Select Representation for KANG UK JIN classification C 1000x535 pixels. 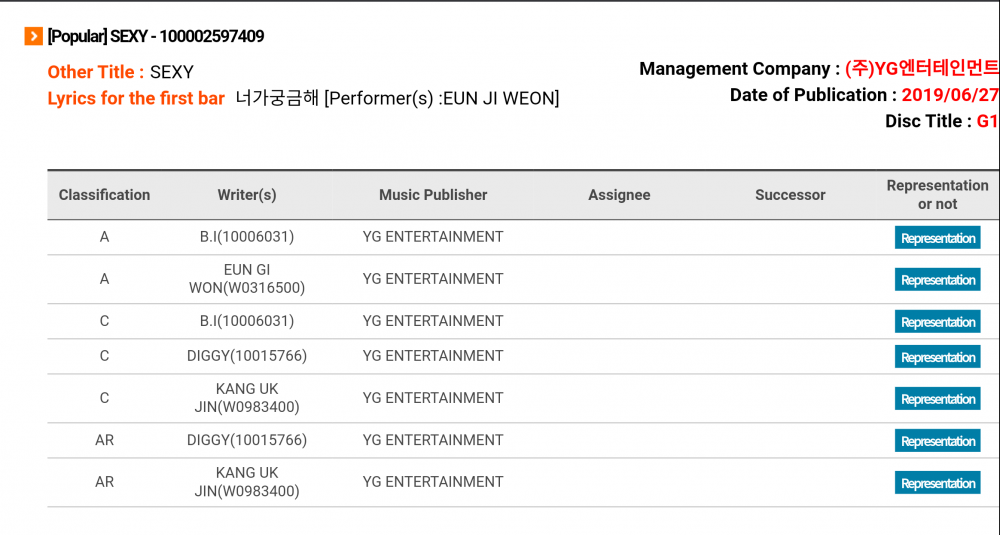click(937, 399)
